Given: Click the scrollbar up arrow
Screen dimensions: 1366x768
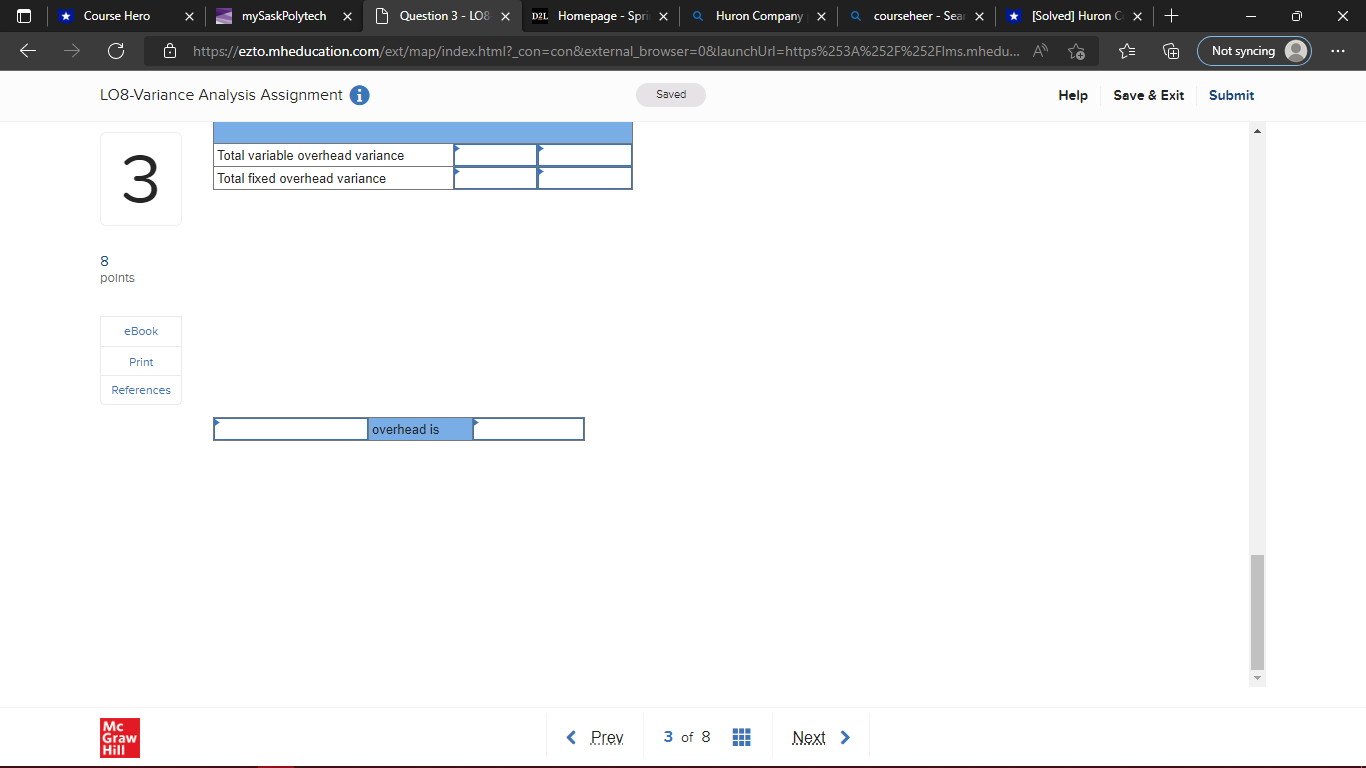Looking at the screenshot, I should tap(1258, 131).
